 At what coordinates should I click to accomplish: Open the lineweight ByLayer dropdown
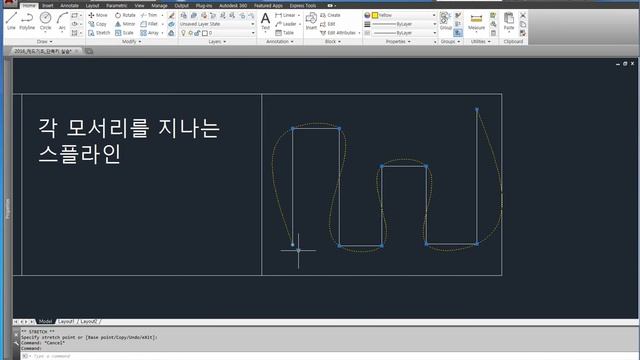click(x=404, y=24)
